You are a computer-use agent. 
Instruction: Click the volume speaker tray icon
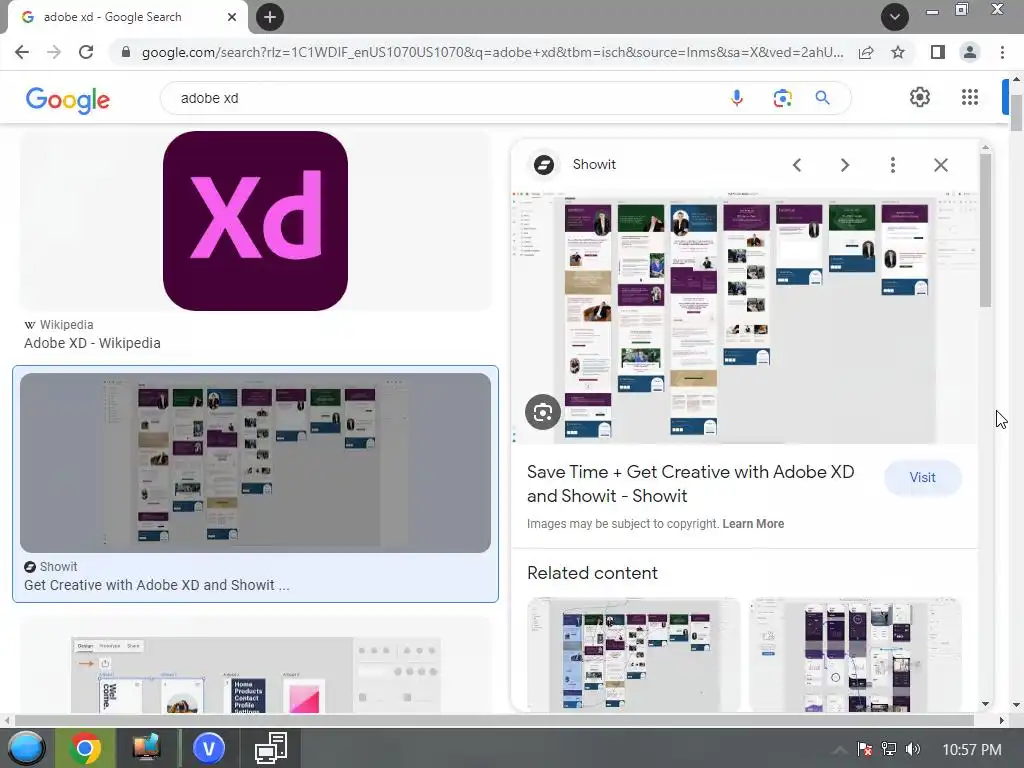(x=913, y=749)
